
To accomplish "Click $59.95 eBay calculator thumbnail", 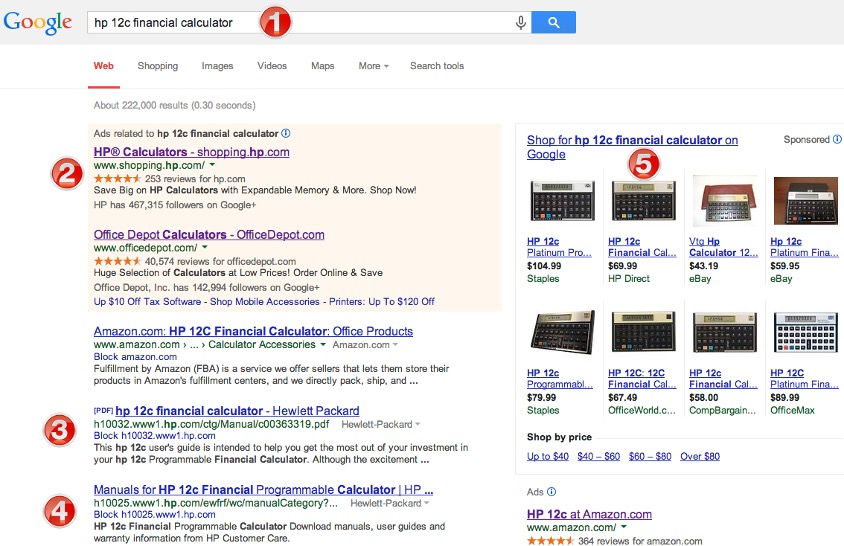I will 806,201.
